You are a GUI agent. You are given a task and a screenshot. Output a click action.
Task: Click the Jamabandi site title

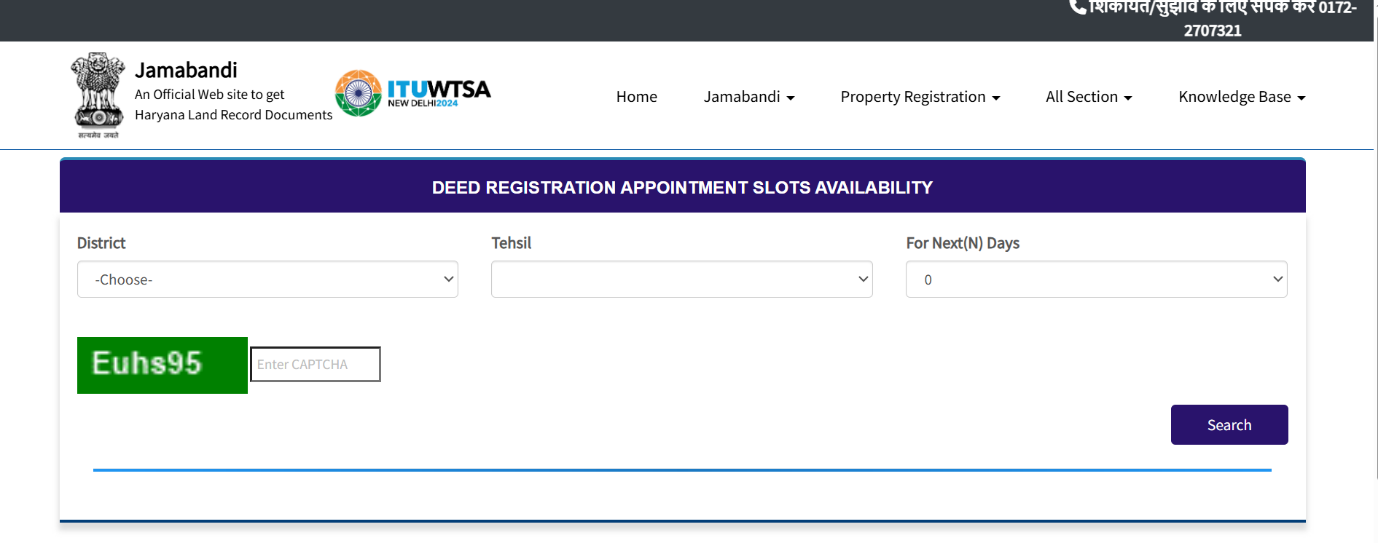point(186,70)
